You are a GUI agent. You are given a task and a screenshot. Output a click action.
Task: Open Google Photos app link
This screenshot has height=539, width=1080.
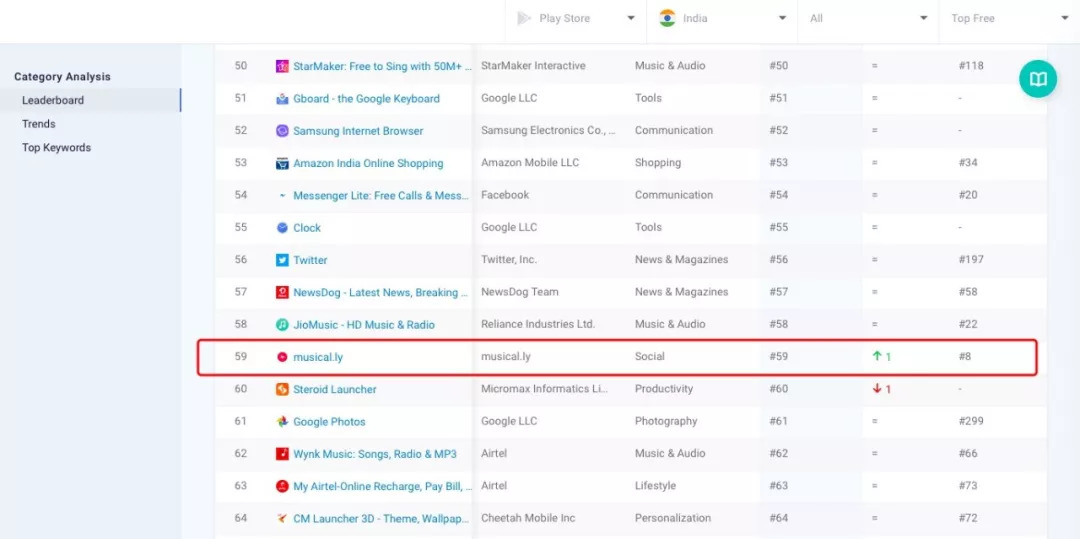click(x=329, y=421)
